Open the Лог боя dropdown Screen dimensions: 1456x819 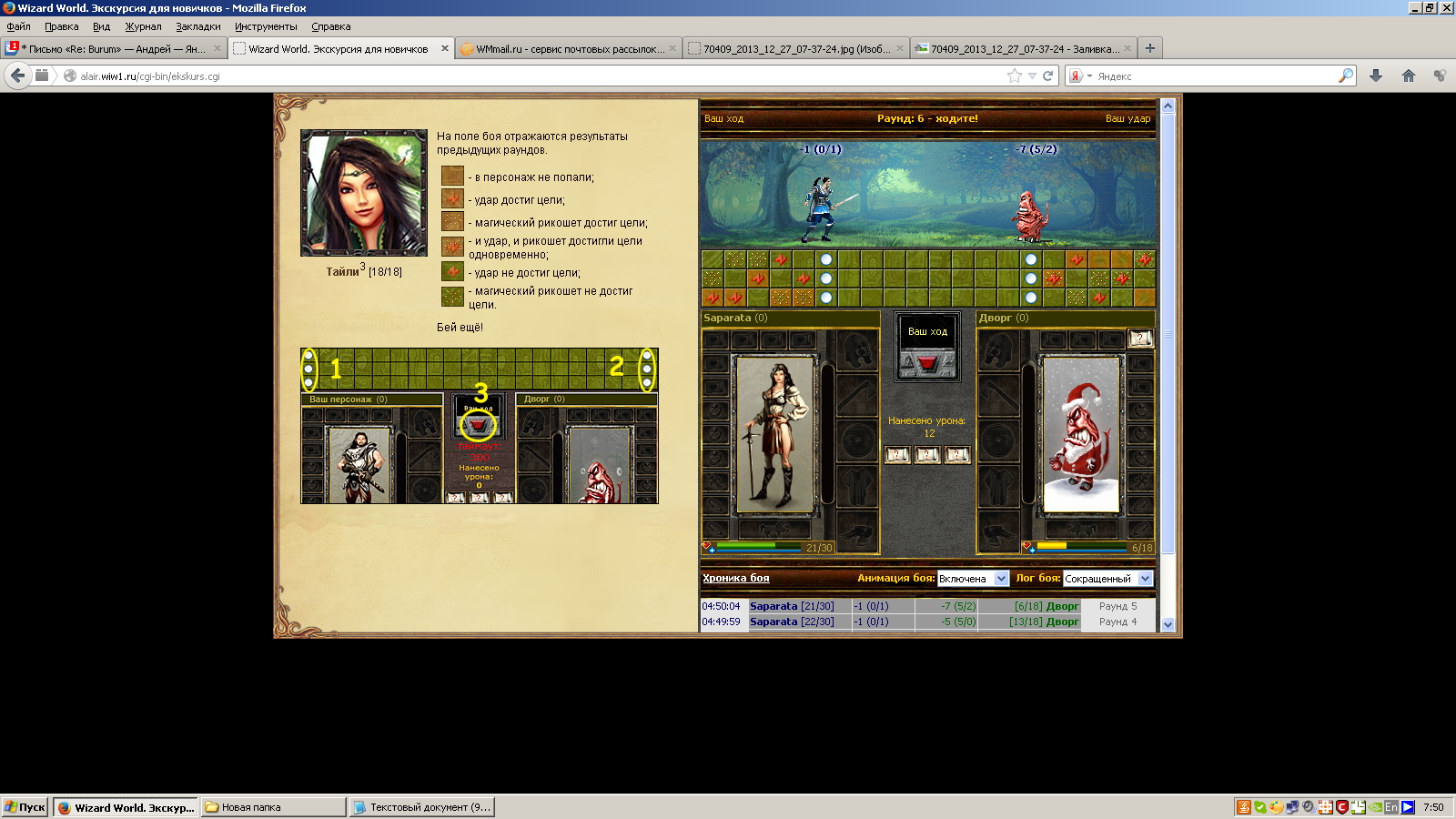pos(1107,579)
